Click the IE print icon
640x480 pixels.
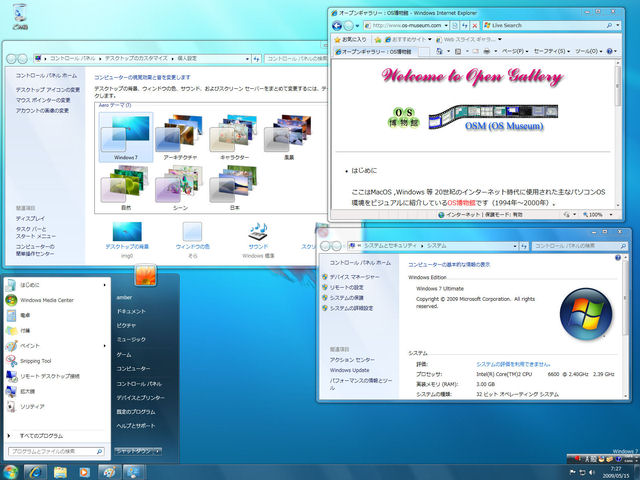click(487, 51)
